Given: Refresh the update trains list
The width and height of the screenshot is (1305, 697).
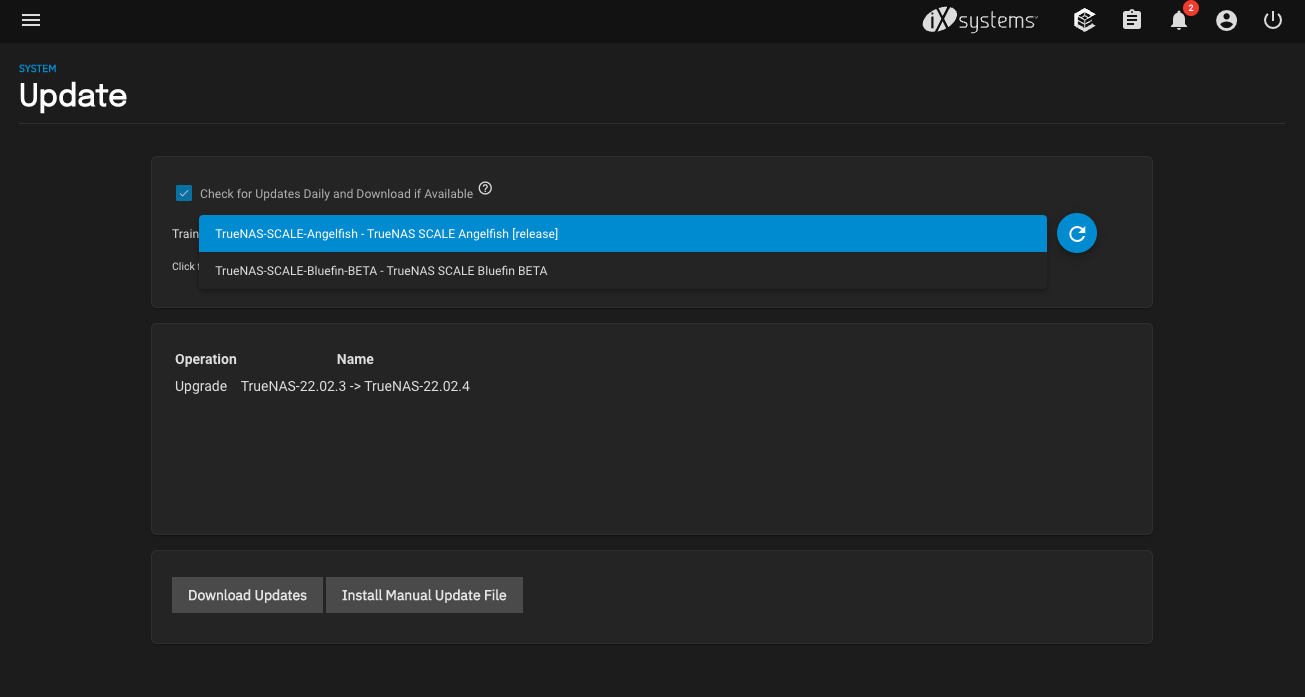Looking at the screenshot, I should tap(1077, 233).
